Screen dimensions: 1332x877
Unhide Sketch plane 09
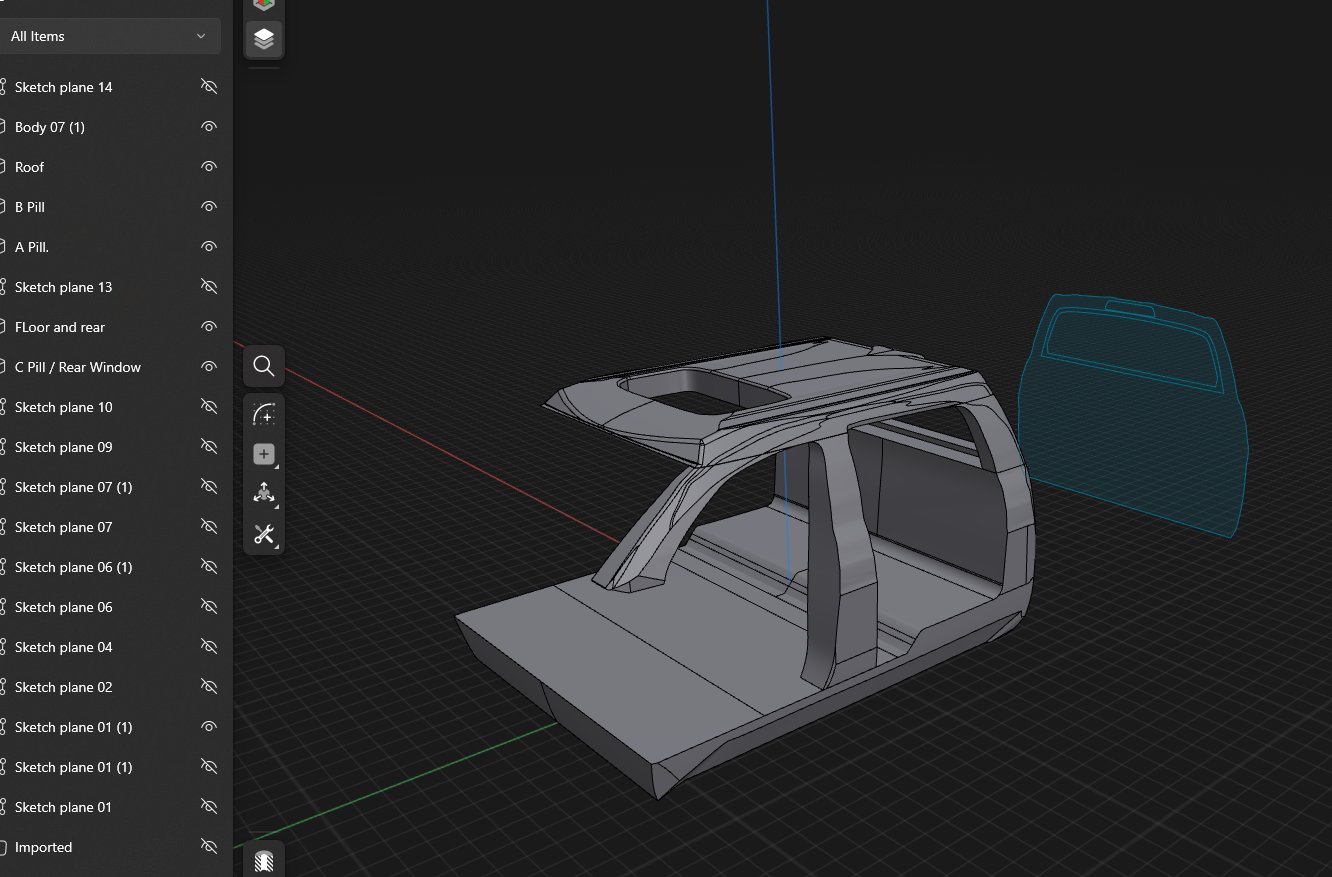pyautogui.click(x=209, y=447)
